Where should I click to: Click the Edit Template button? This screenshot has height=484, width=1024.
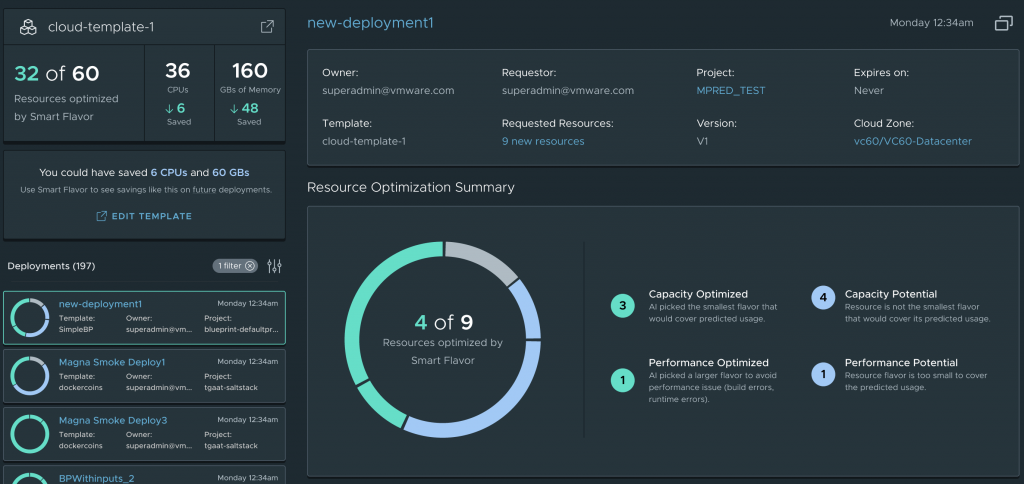(144, 216)
